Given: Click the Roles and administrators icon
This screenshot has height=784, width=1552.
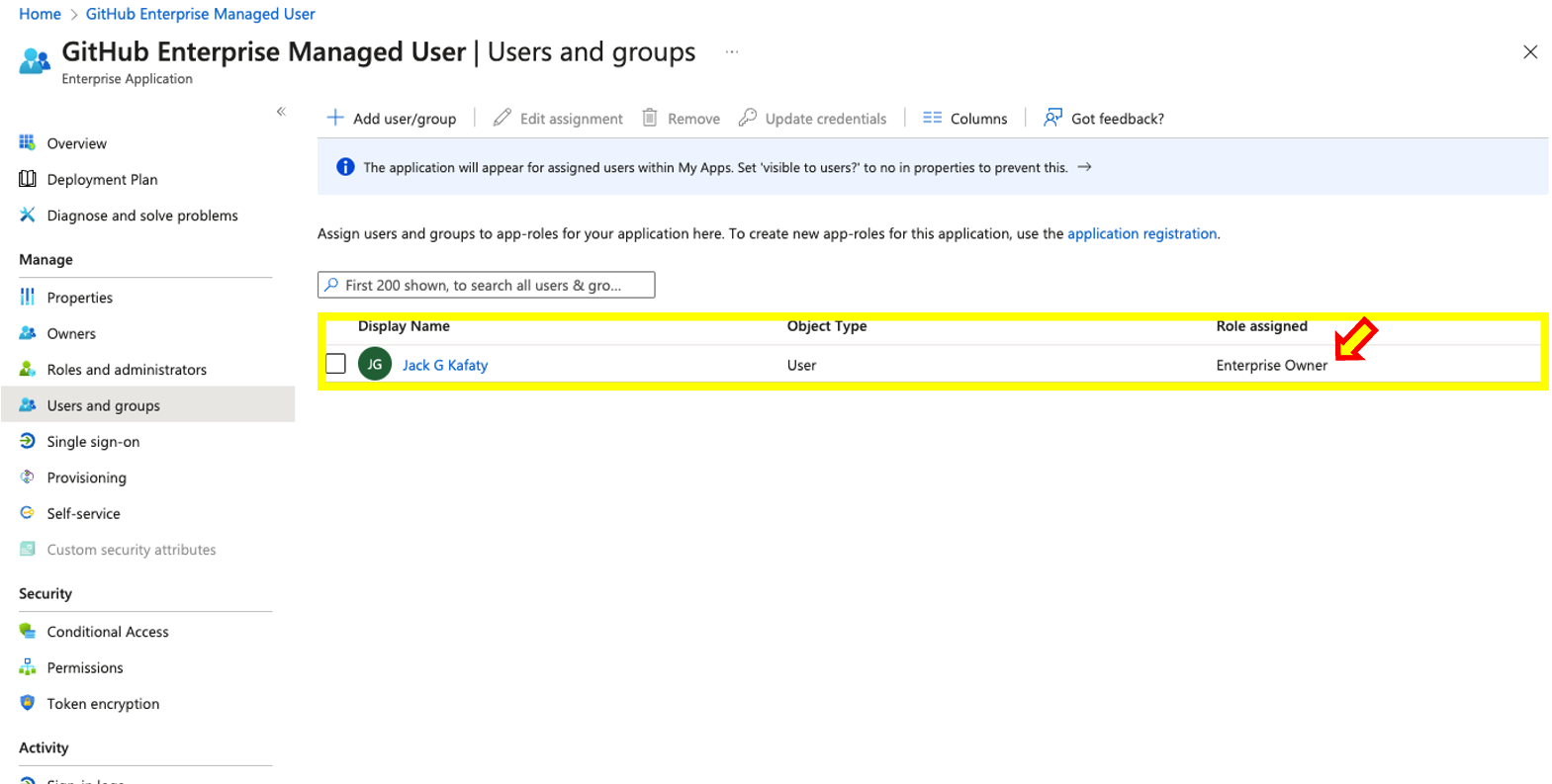Looking at the screenshot, I should click(28, 369).
